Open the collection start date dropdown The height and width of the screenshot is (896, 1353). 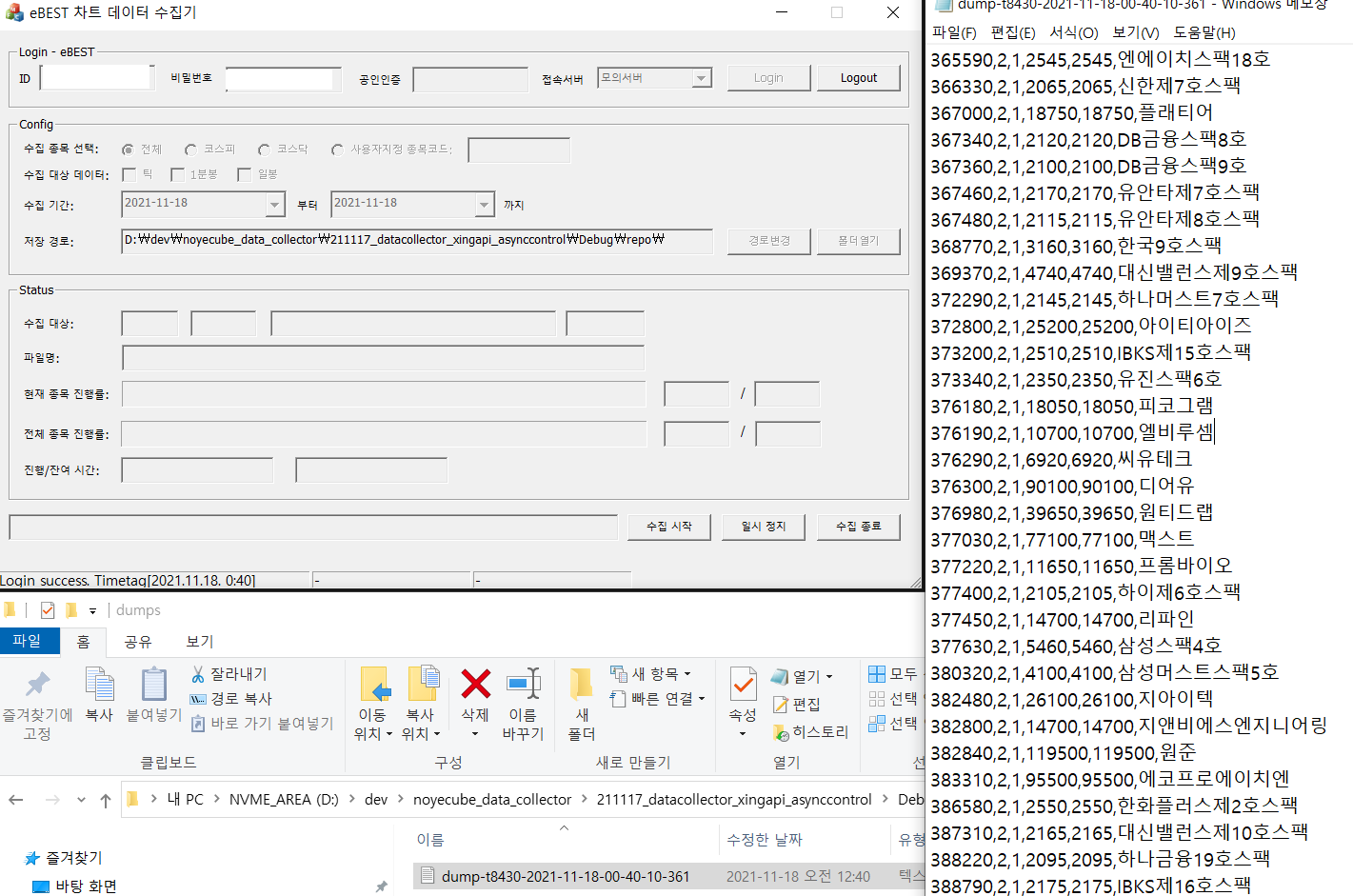point(275,205)
